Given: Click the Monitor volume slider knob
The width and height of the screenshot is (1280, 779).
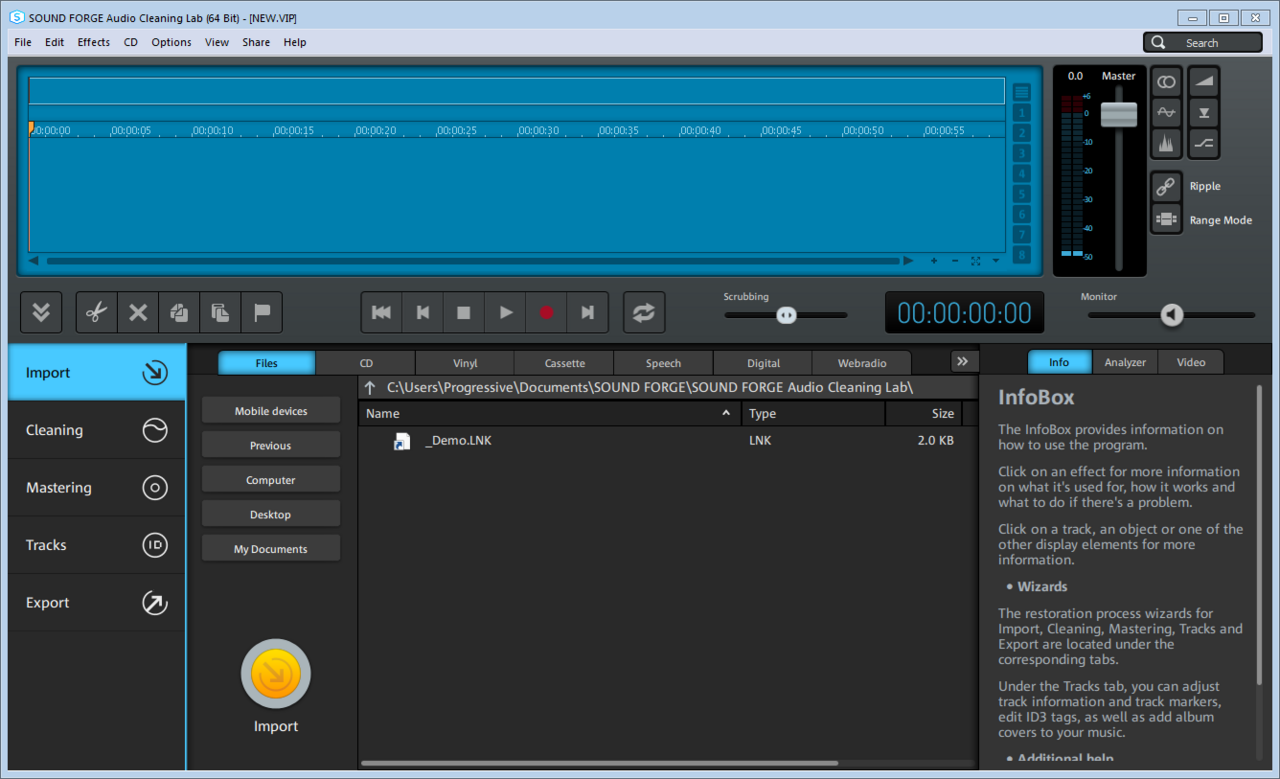Looking at the screenshot, I should (1172, 315).
